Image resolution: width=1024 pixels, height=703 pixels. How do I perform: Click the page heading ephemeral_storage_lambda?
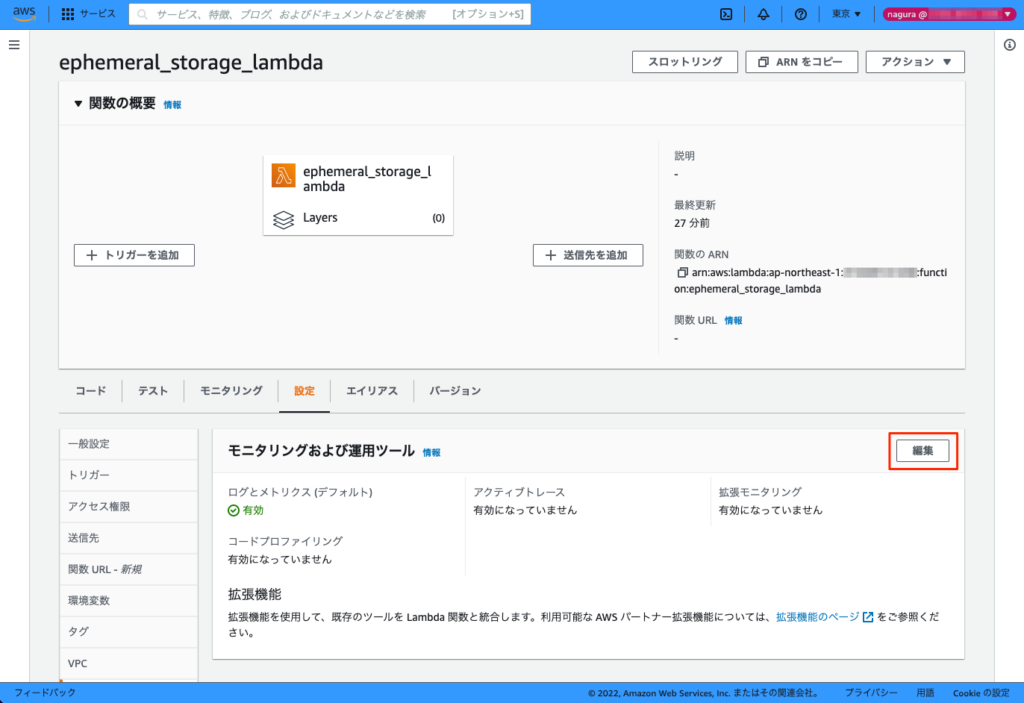coord(191,63)
